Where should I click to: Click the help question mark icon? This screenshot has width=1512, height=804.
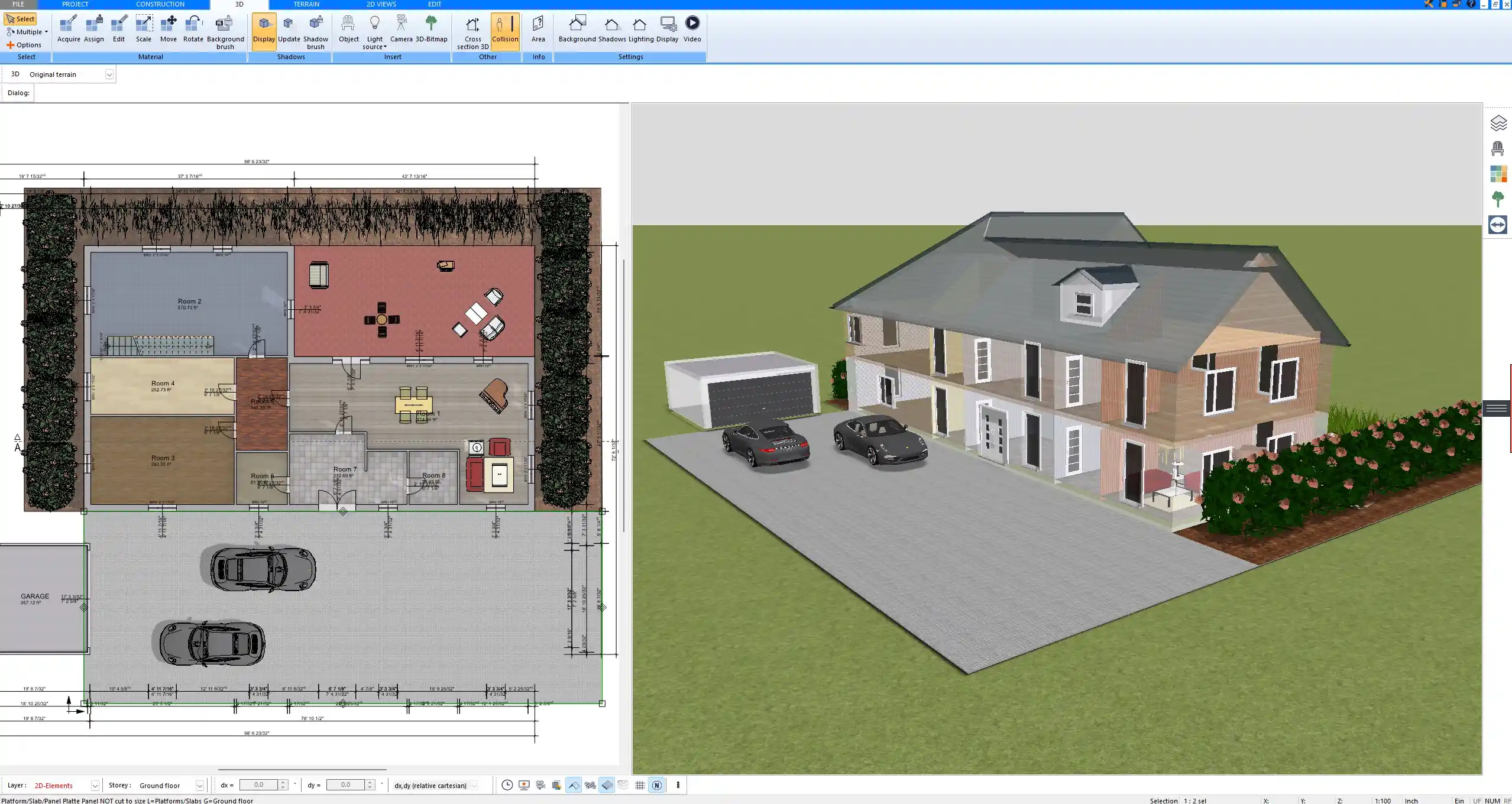[x=1471, y=4]
